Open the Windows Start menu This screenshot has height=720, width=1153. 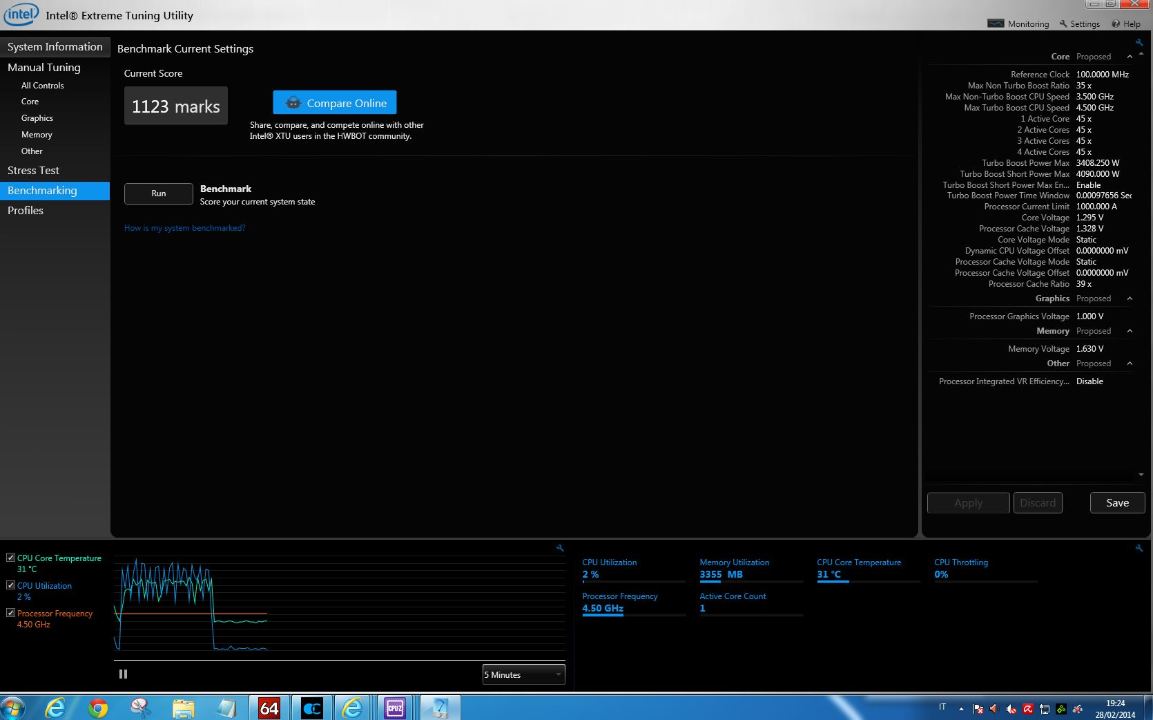click(x=13, y=708)
